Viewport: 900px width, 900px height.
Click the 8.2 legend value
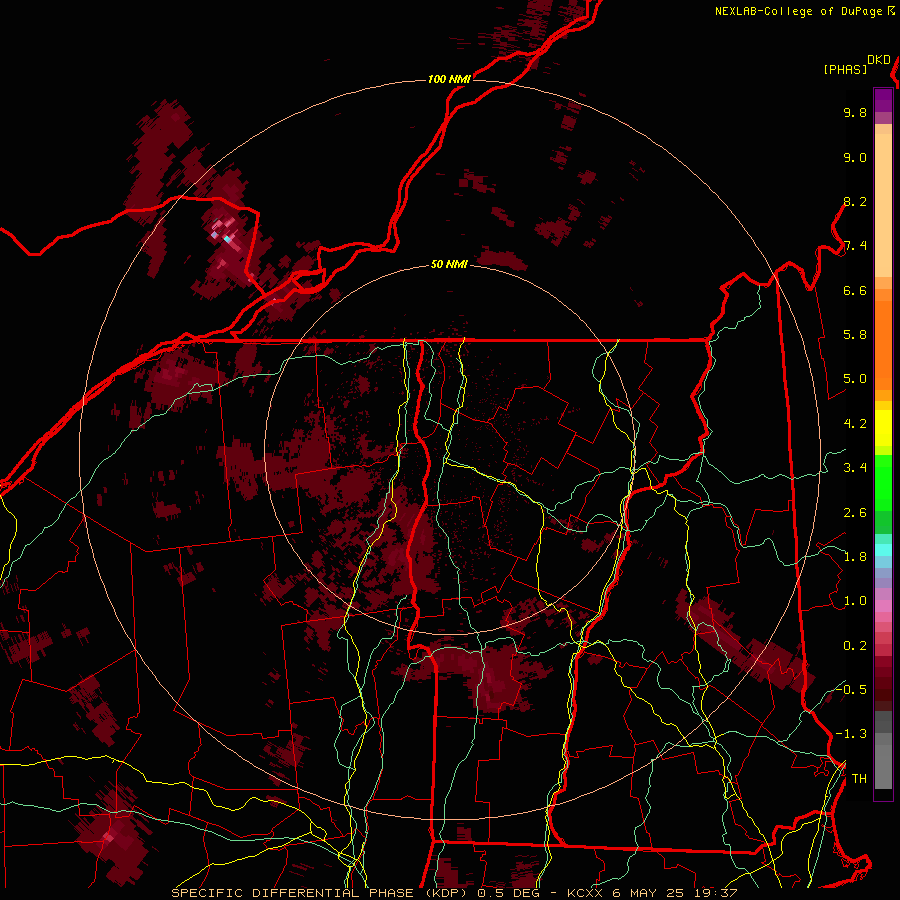point(855,201)
